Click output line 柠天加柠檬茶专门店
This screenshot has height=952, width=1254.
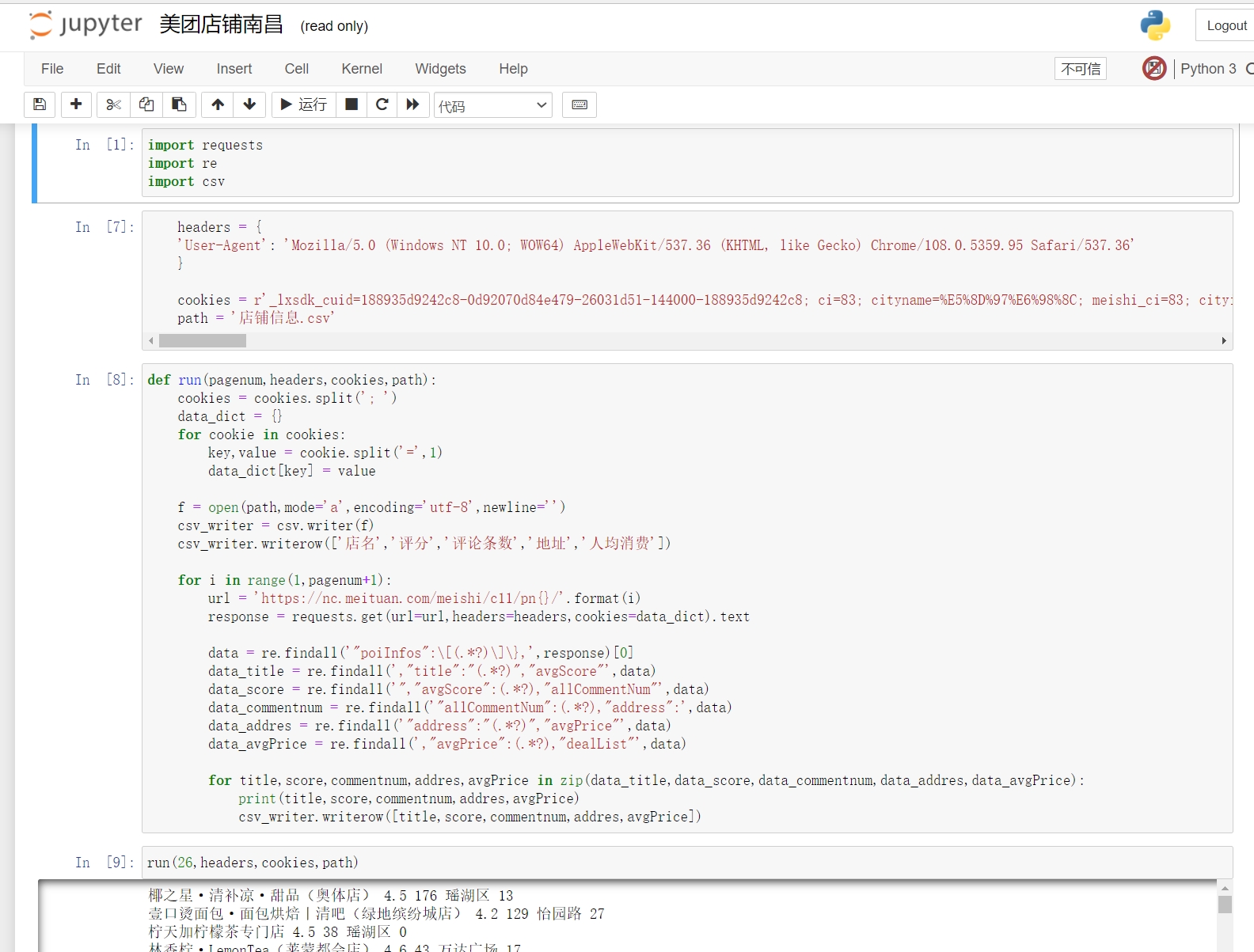(277, 932)
